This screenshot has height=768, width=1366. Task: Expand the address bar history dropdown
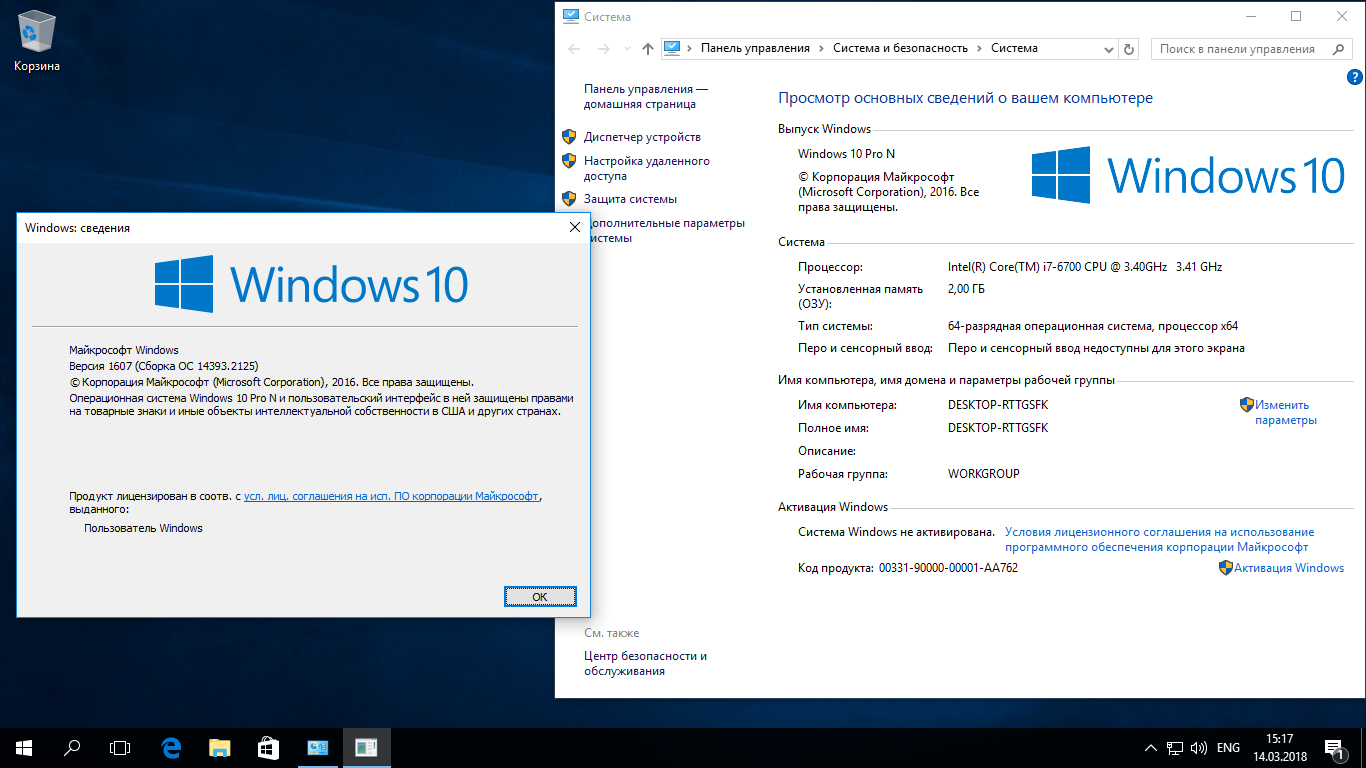[1111, 48]
